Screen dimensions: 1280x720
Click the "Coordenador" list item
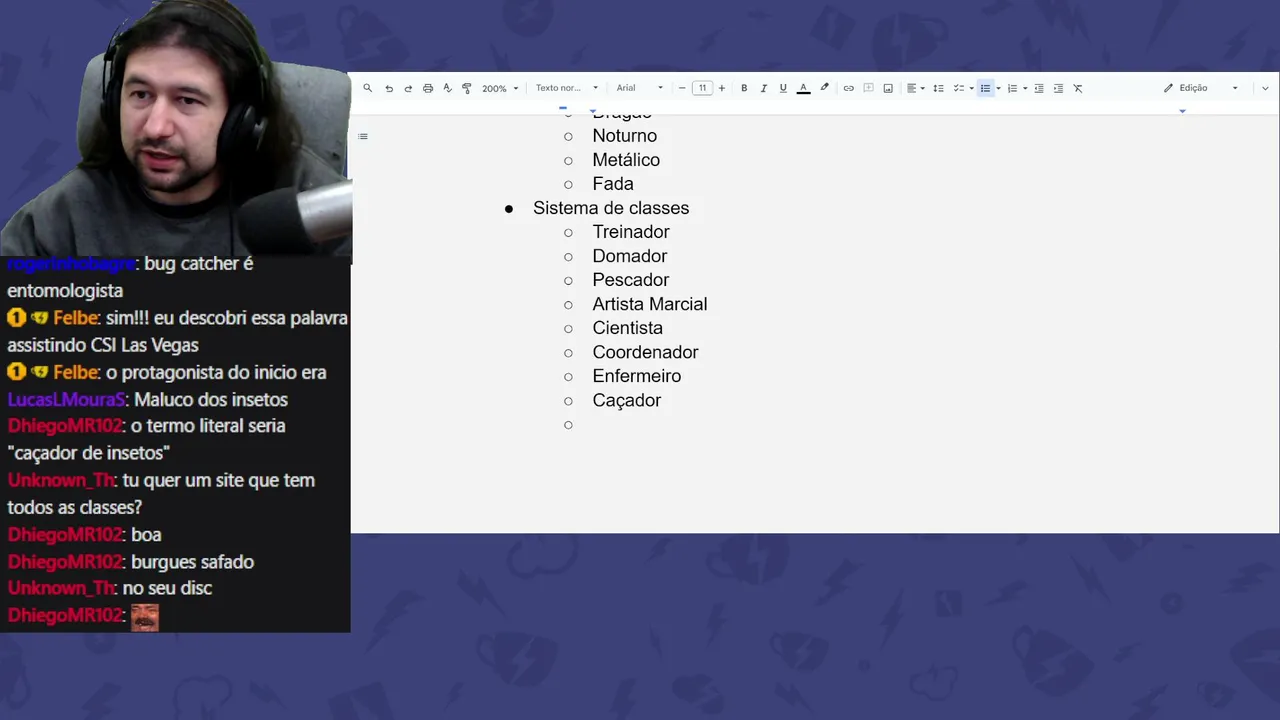point(646,352)
